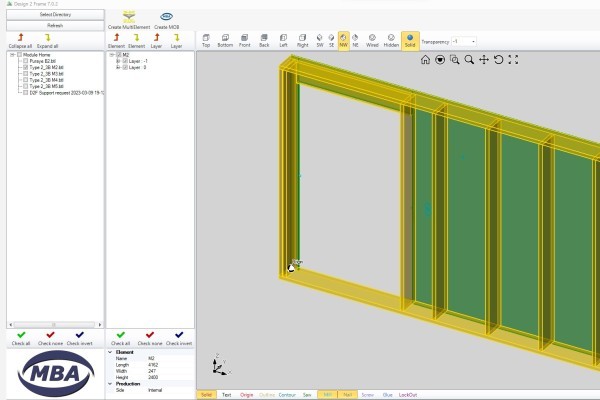Click Check none under the file list
The width and height of the screenshot is (600, 400).
point(50,338)
